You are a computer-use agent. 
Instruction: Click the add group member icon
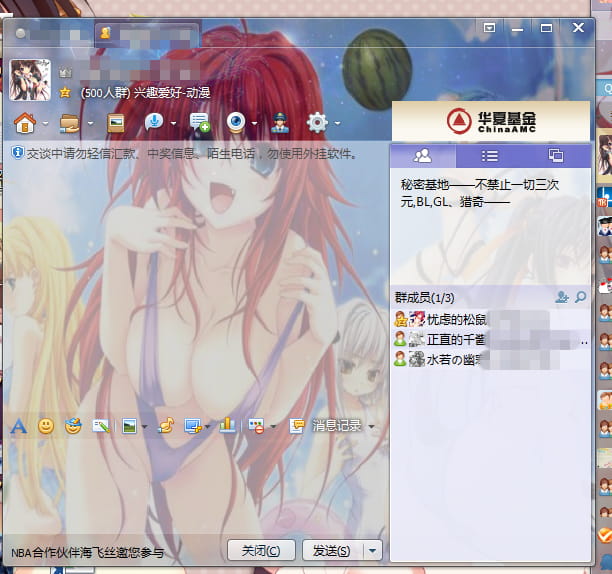tap(562, 297)
